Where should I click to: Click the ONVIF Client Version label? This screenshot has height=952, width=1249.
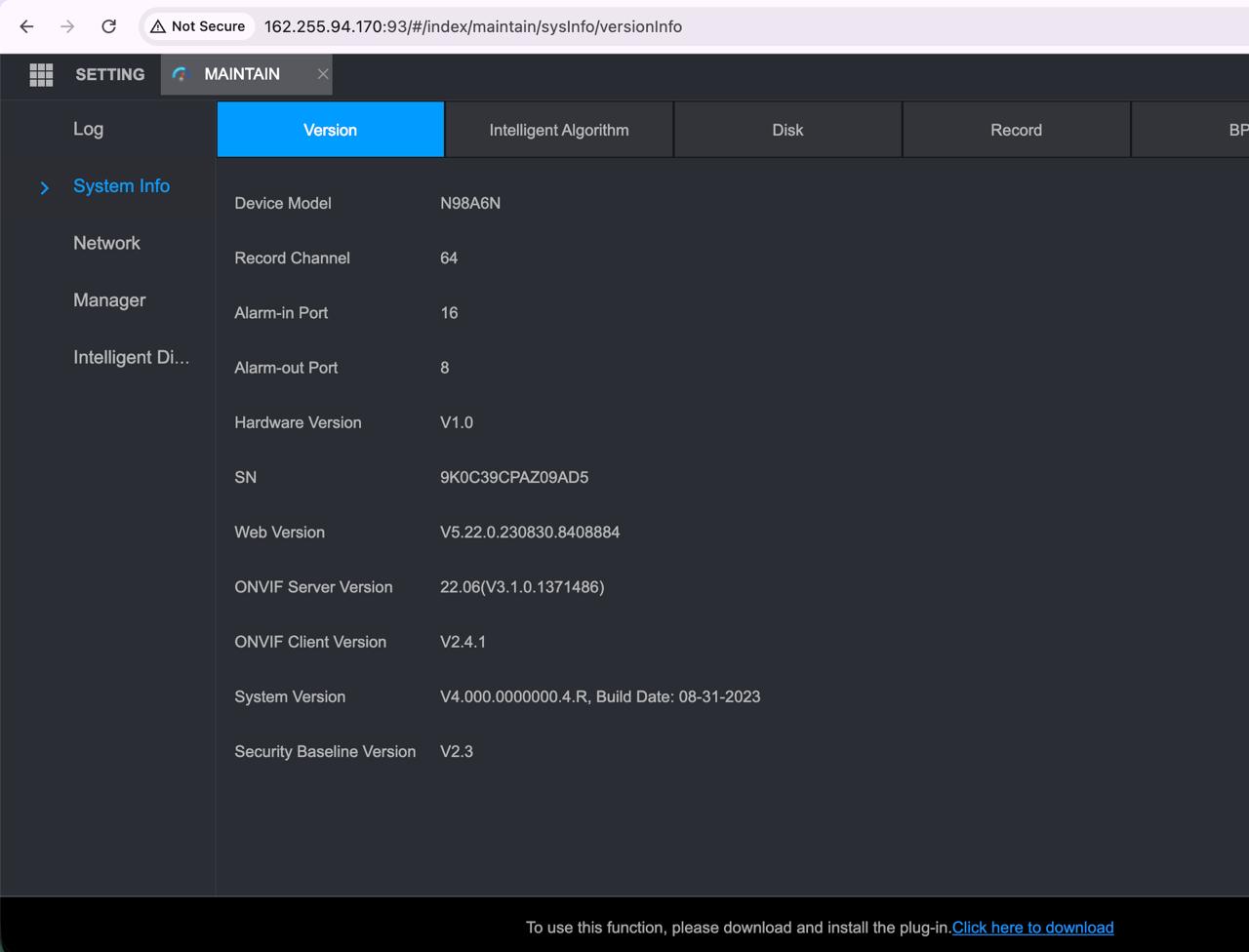click(310, 642)
